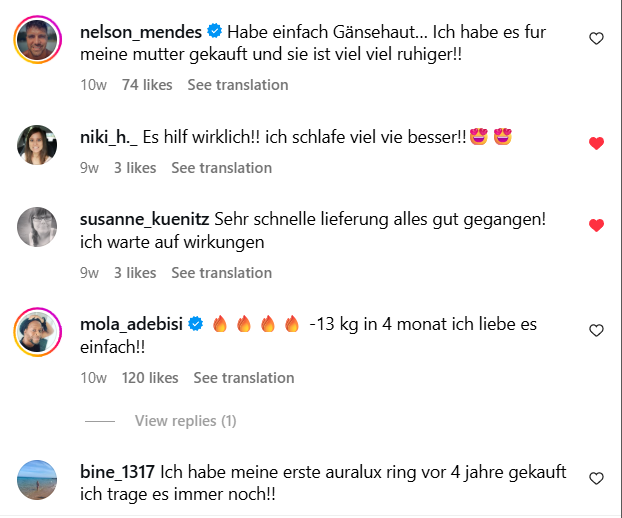Show the 120 likes on mola_adebisi's comment
The height and width of the screenshot is (518, 622).
pos(150,378)
